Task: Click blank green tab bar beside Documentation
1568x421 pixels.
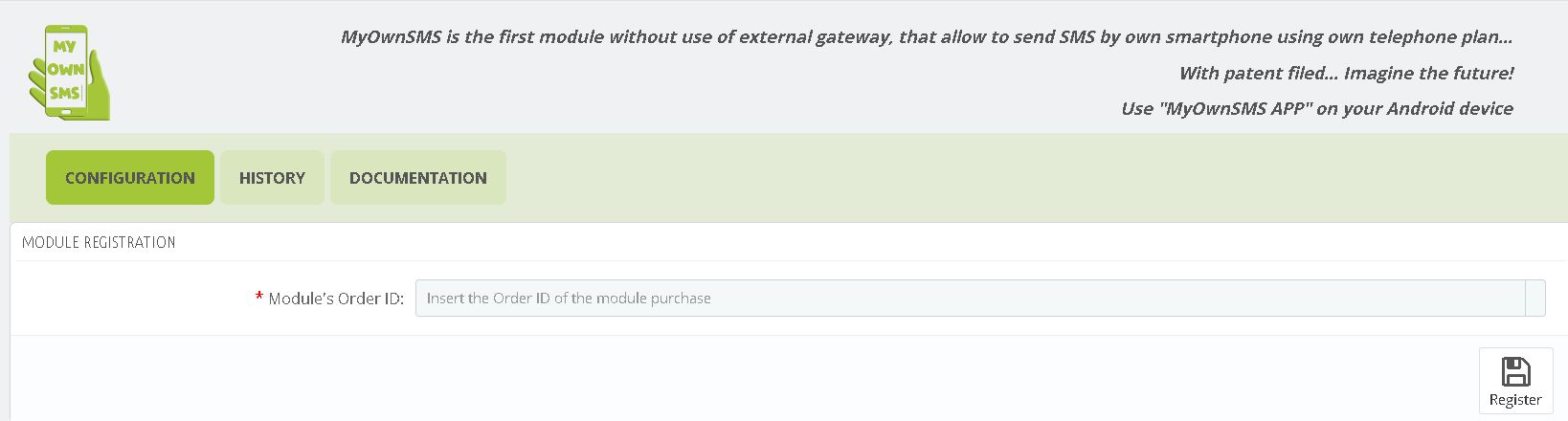Action: tap(1034, 177)
